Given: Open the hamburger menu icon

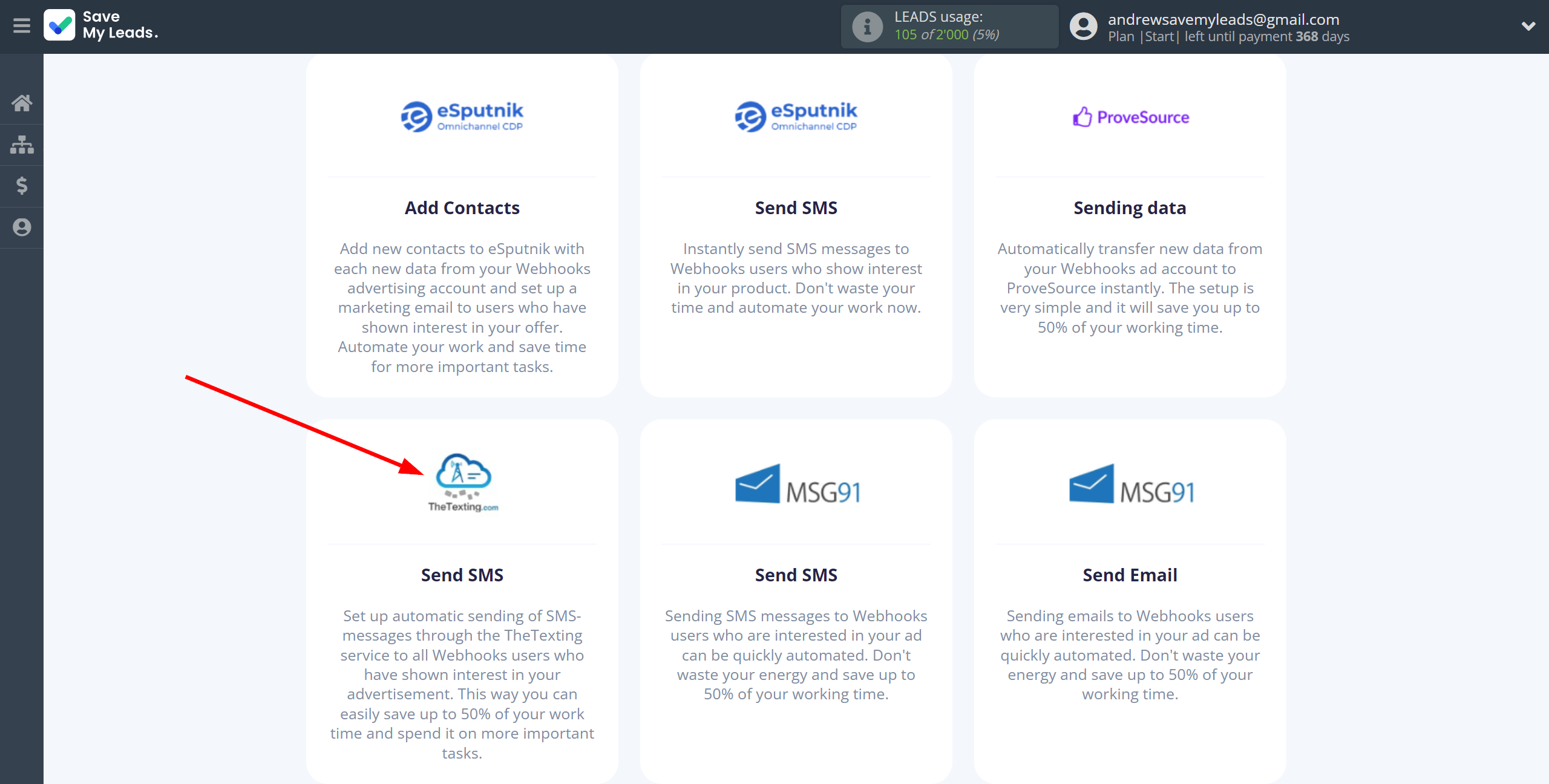Looking at the screenshot, I should click(22, 26).
